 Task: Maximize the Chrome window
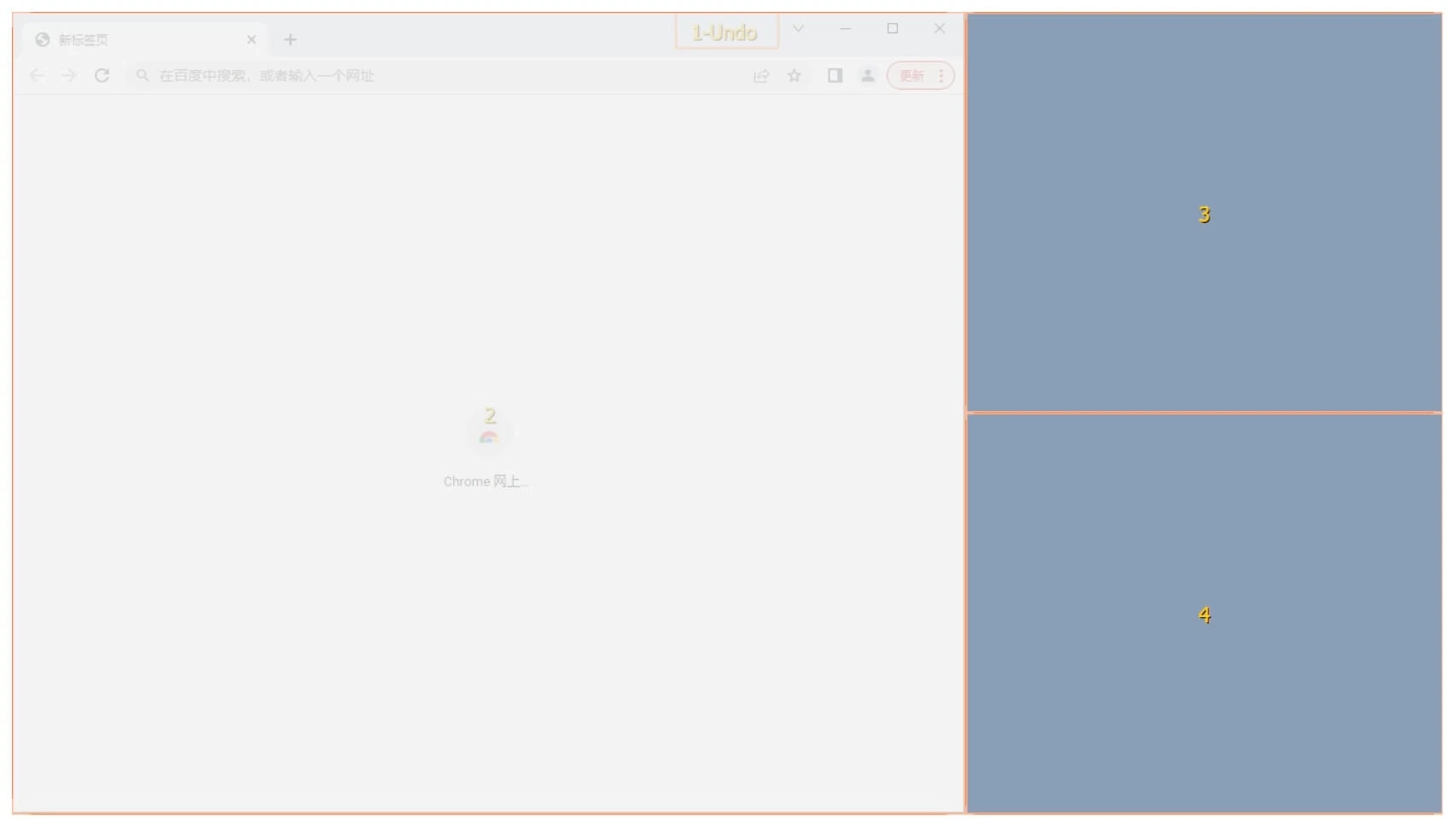tap(893, 29)
